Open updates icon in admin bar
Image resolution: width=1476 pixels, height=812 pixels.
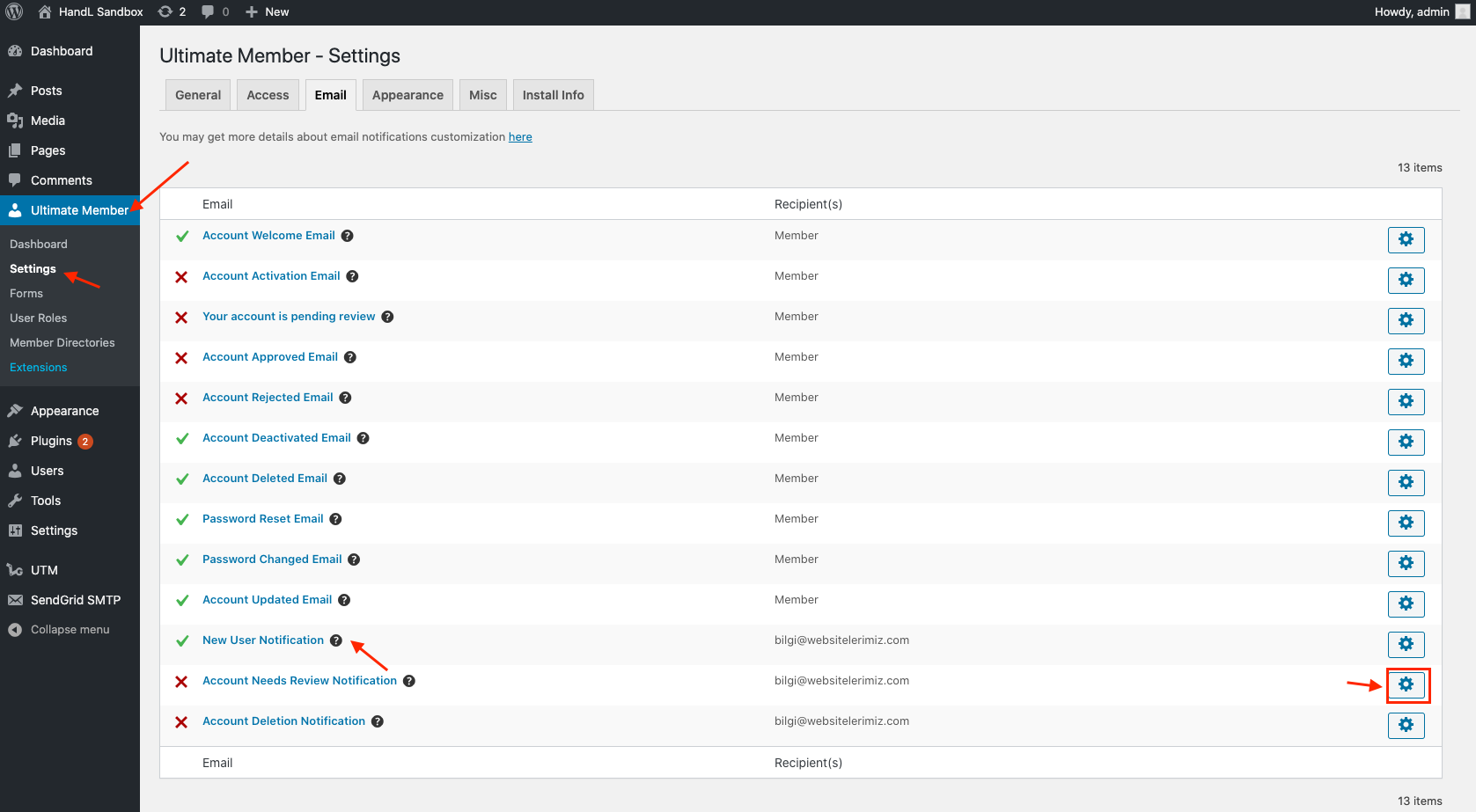(x=172, y=11)
